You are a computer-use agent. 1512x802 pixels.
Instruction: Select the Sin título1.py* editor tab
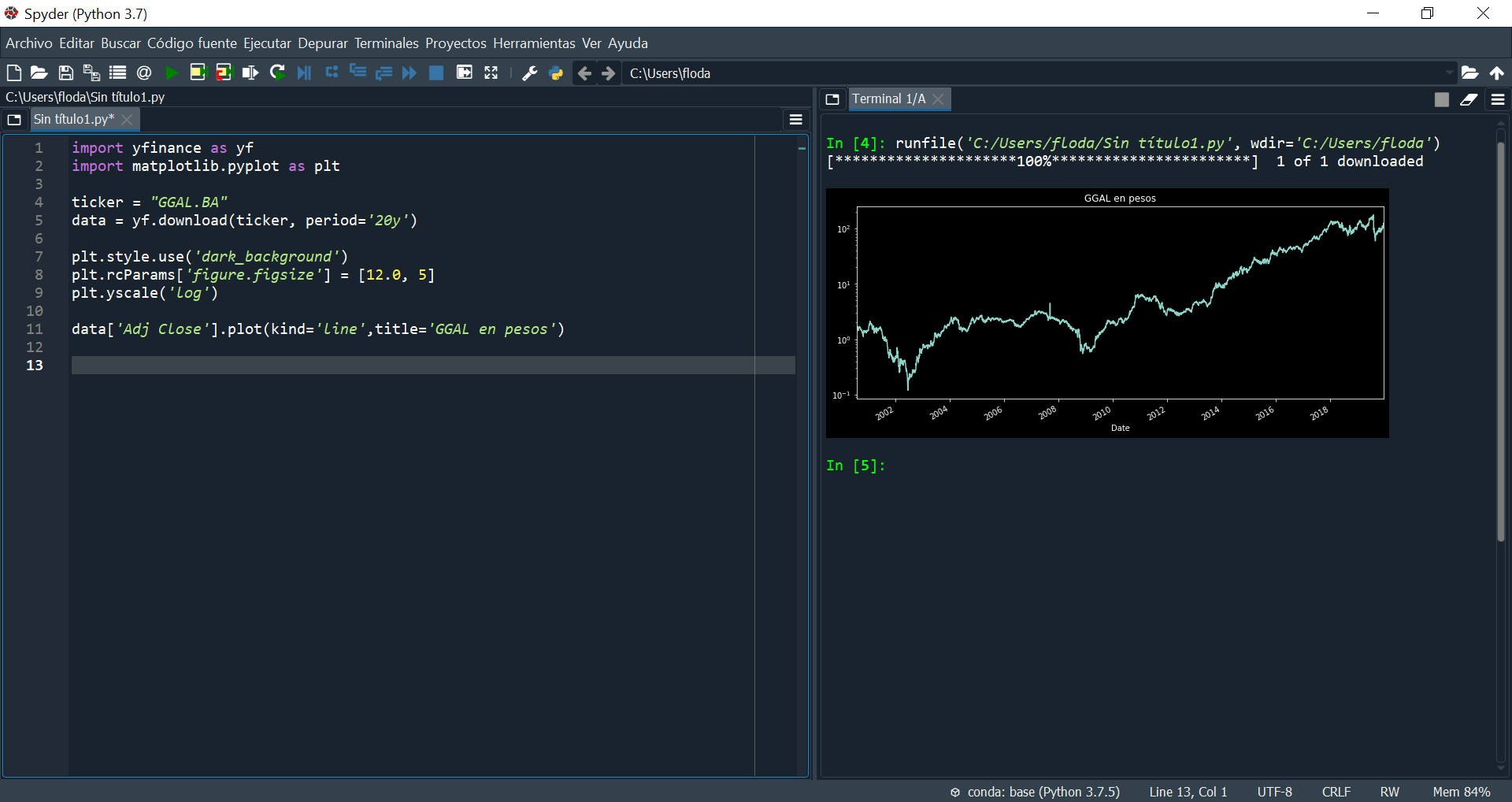click(74, 120)
